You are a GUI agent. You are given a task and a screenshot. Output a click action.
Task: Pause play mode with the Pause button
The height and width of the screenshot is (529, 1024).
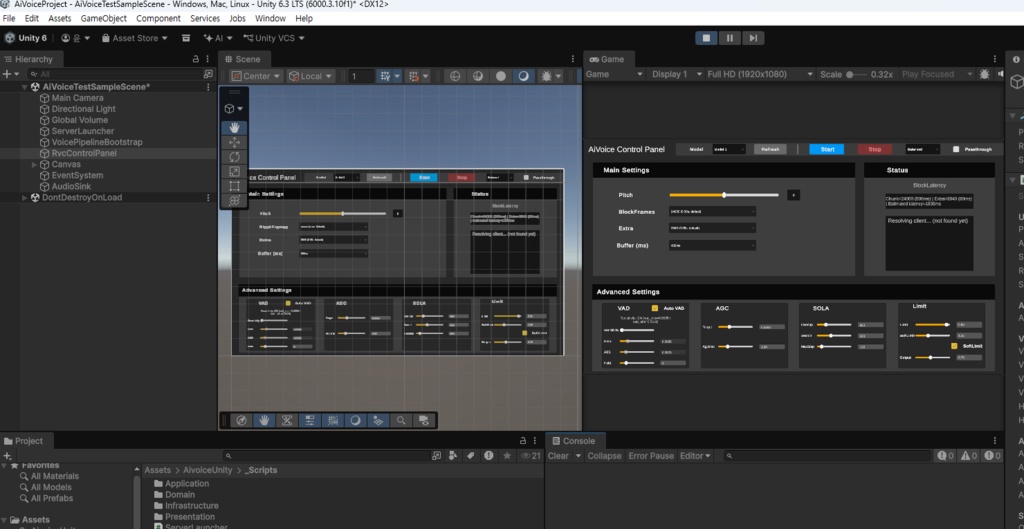tap(729, 38)
